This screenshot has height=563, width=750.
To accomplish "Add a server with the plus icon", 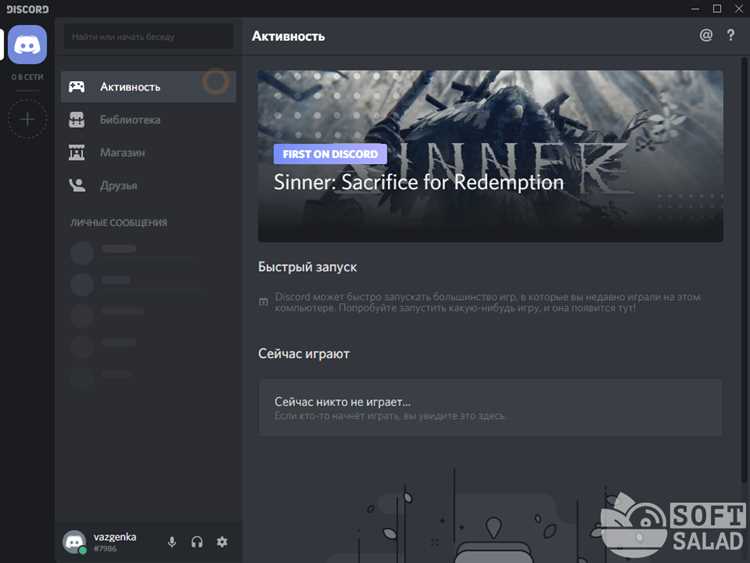I will point(27,119).
